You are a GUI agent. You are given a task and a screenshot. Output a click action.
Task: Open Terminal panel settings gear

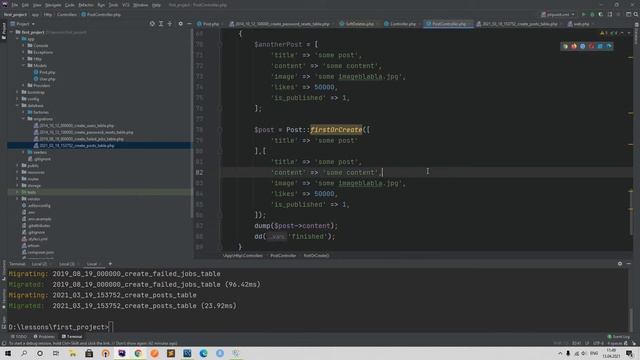click(x=620, y=264)
